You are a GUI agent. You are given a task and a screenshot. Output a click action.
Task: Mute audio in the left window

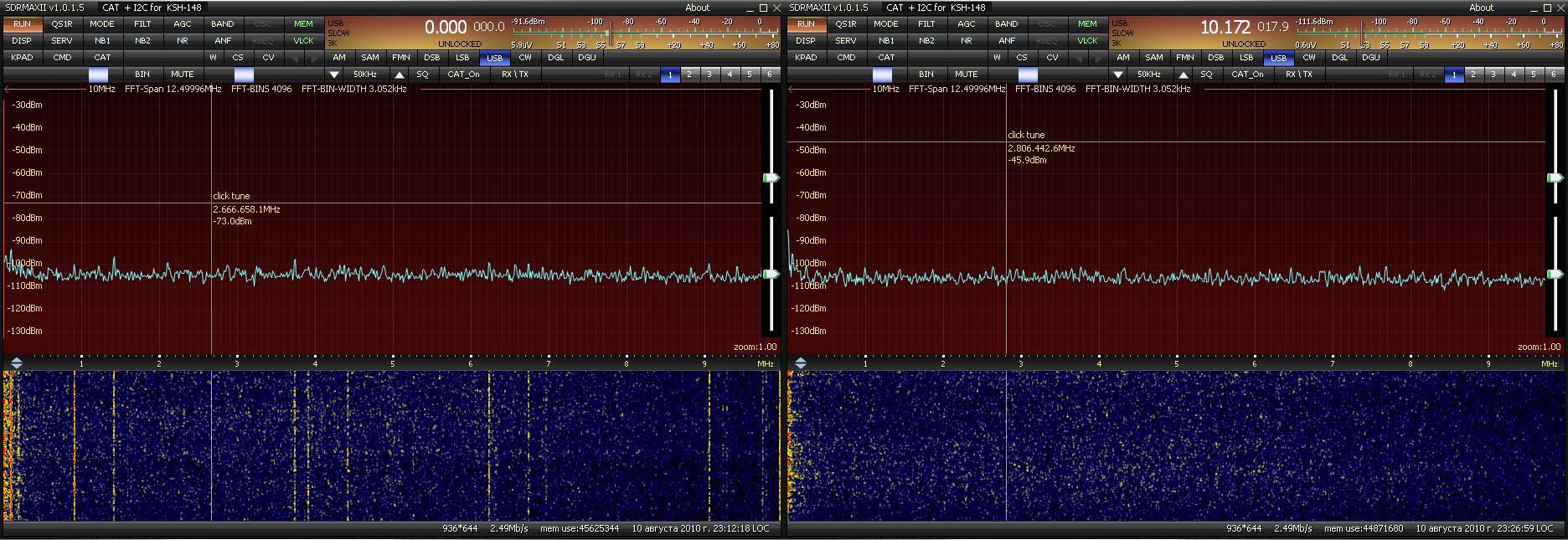[x=183, y=75]
